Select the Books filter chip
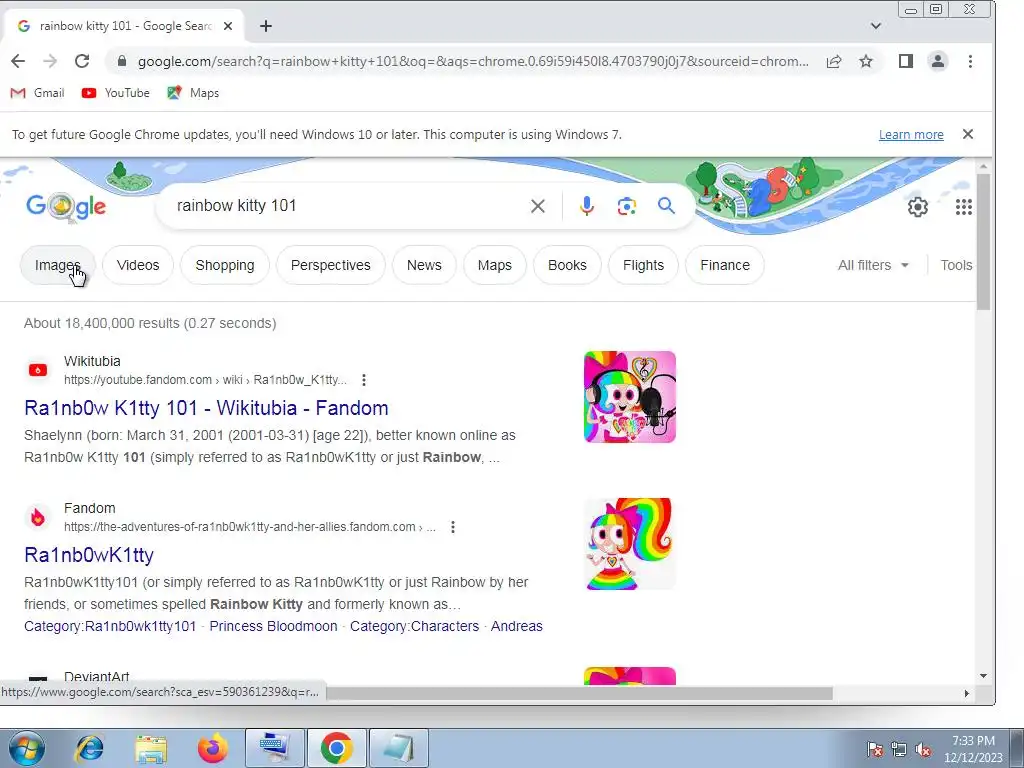Screen dimensions: 1024x768 point(567,265)
